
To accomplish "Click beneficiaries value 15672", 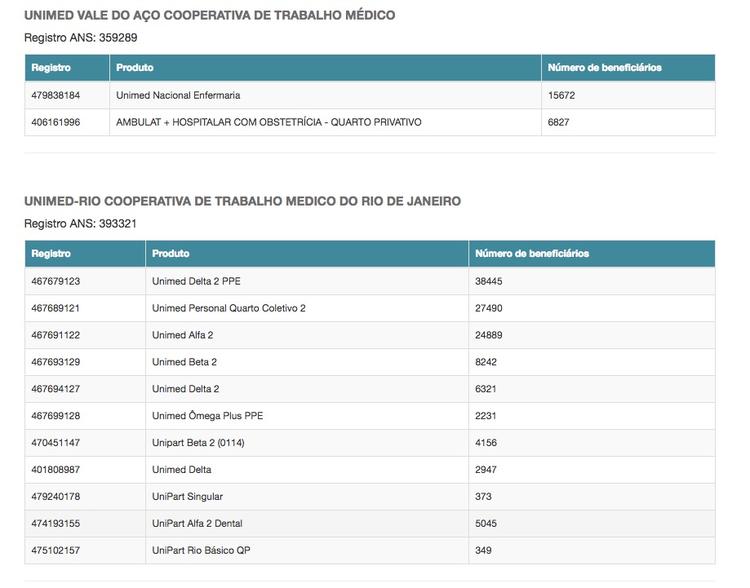I will (561, 95).
